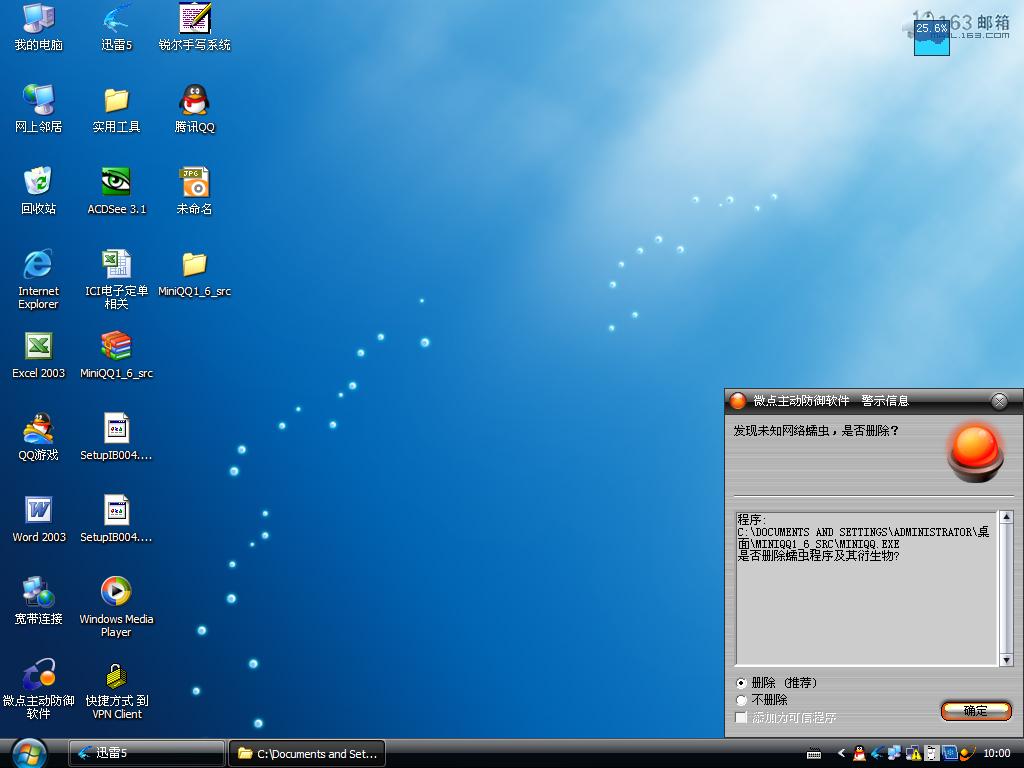Open the ACDSee 3.1 eye icon
This screenshot has width=1024, height=768.
pyautogui.click(x=116, y=183)
